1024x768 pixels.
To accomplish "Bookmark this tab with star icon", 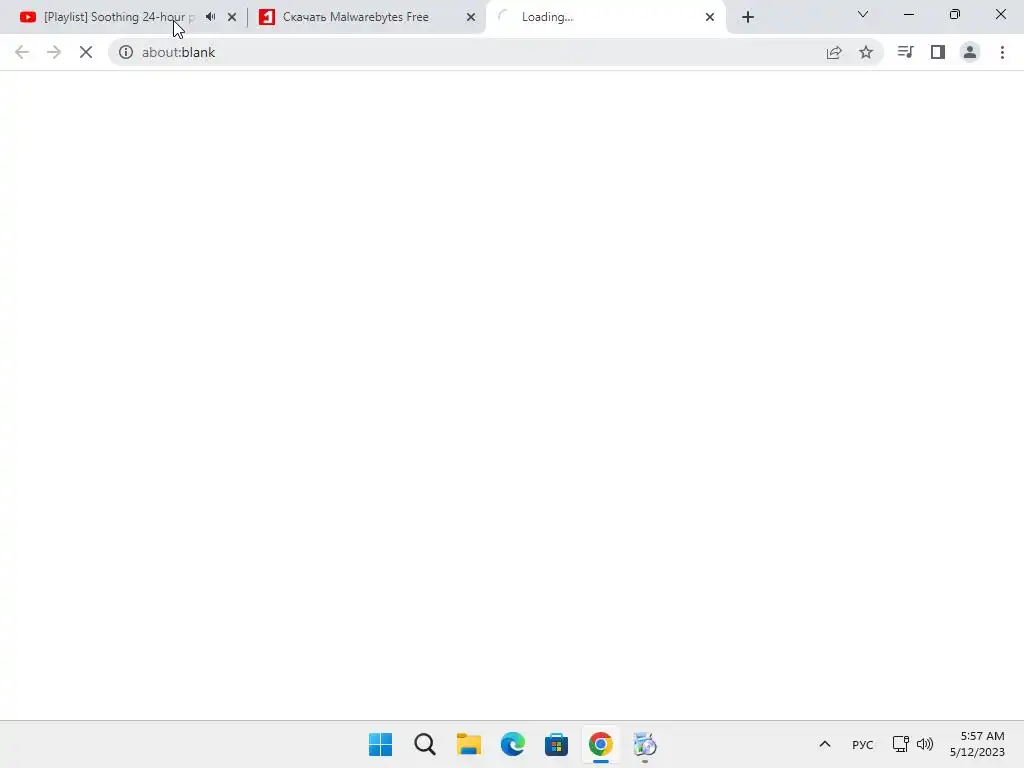I will 866,52.
